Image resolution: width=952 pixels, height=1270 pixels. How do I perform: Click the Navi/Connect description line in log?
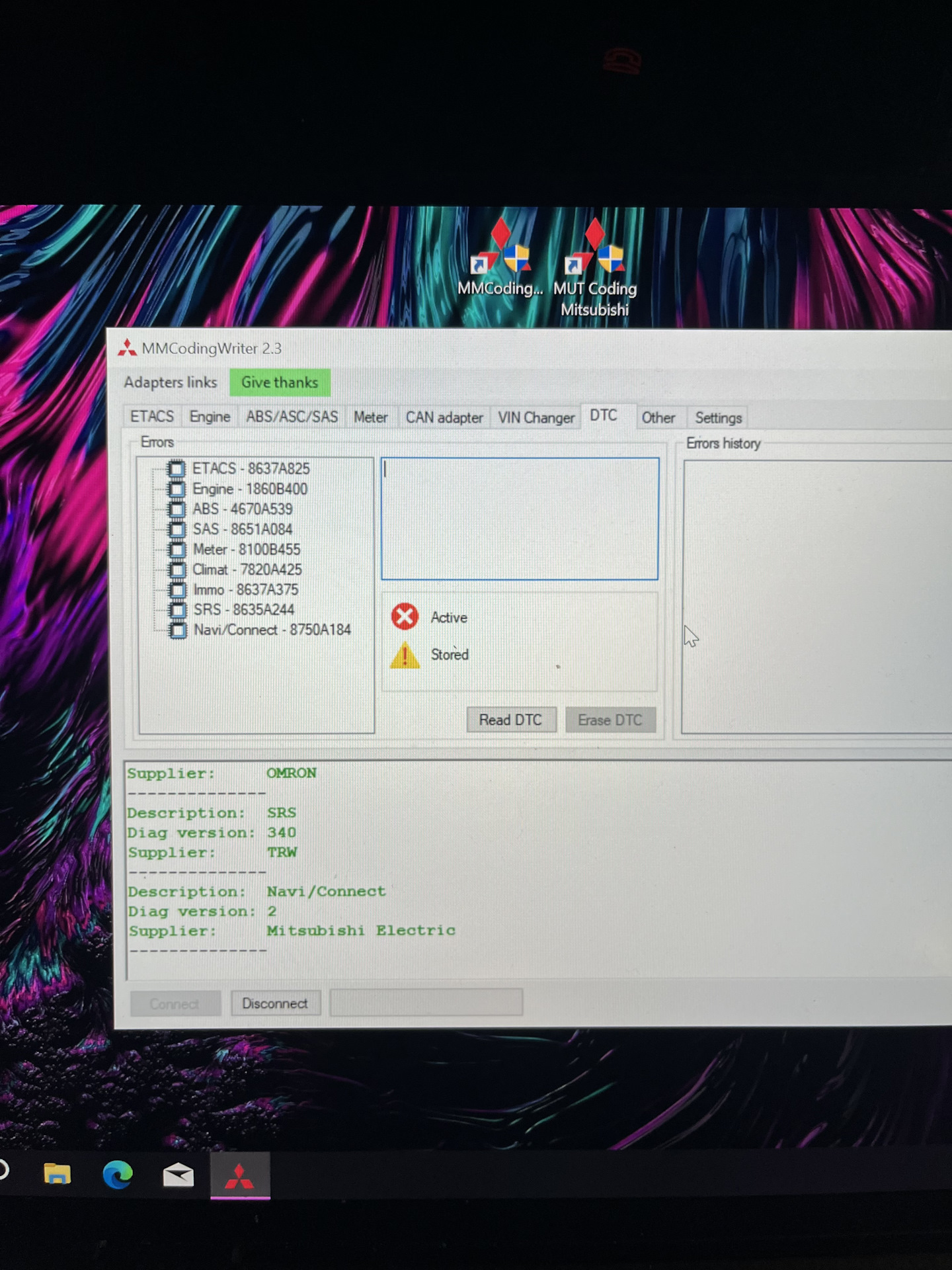tap(257, 892)
